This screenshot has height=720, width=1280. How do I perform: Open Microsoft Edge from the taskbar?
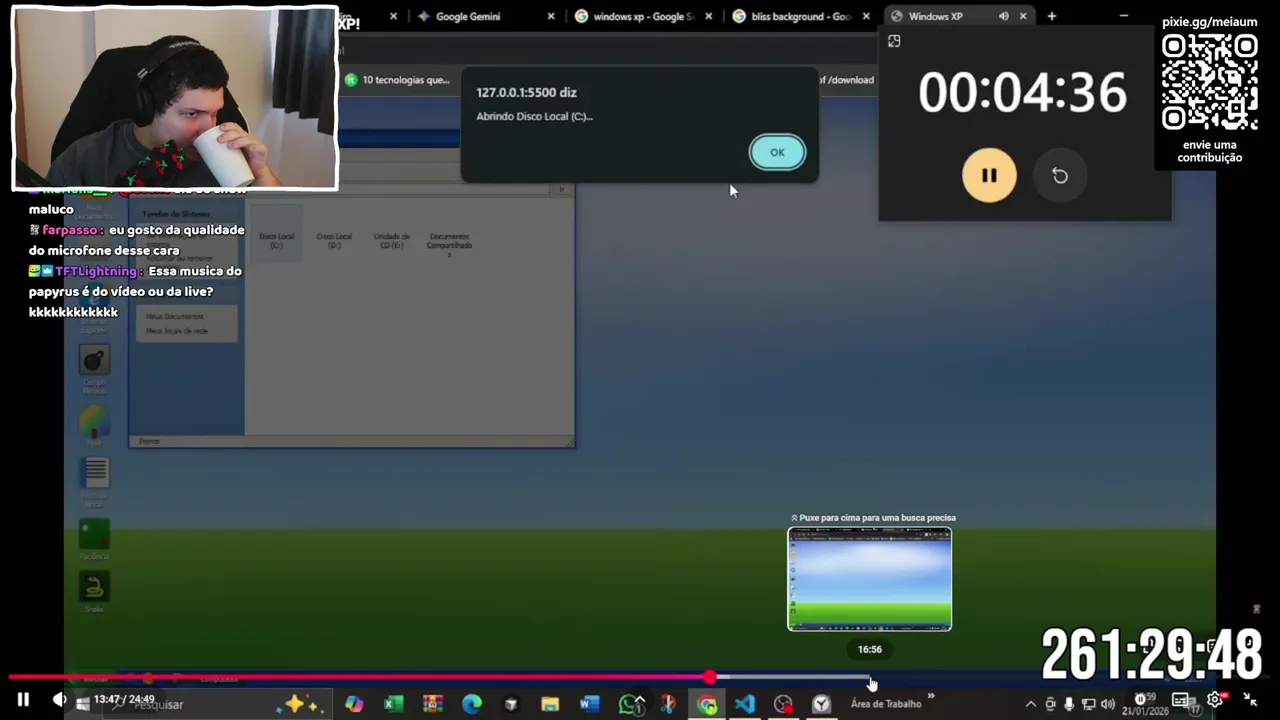pos(471,704)
